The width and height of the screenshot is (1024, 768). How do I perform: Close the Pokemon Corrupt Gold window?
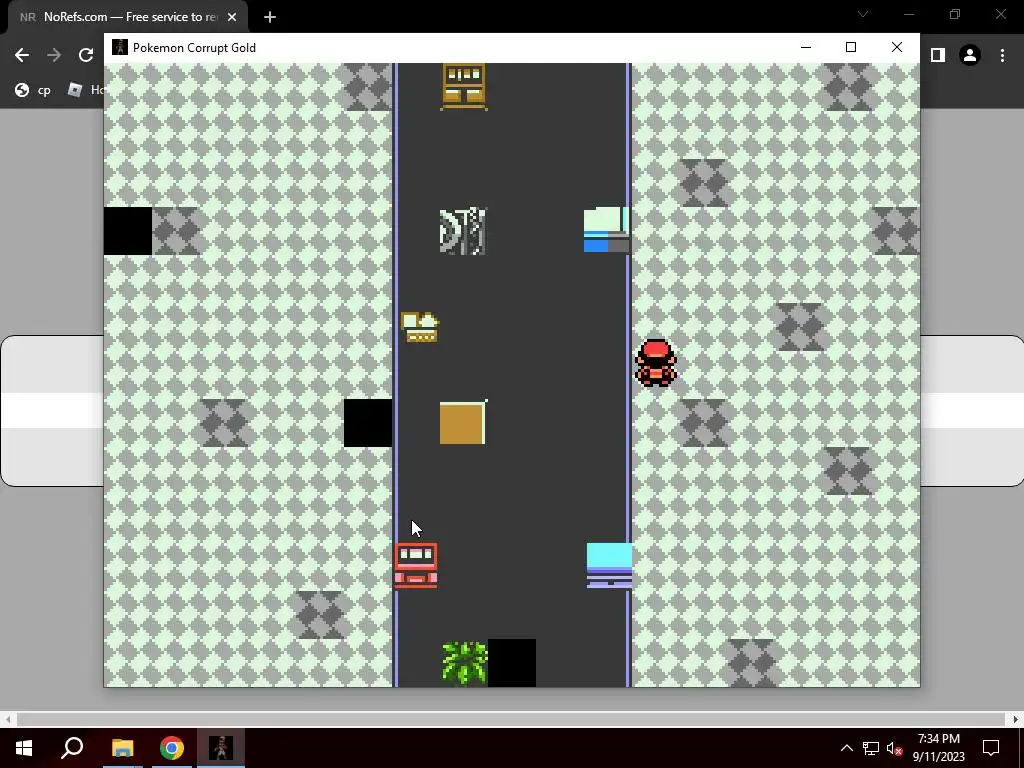tap(897, 47)
